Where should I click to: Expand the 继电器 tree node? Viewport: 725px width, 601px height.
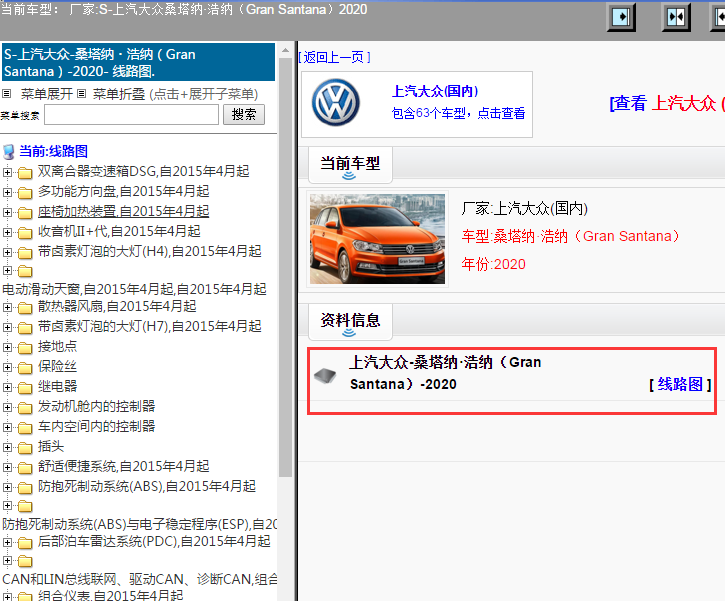(x=7, y=387)
